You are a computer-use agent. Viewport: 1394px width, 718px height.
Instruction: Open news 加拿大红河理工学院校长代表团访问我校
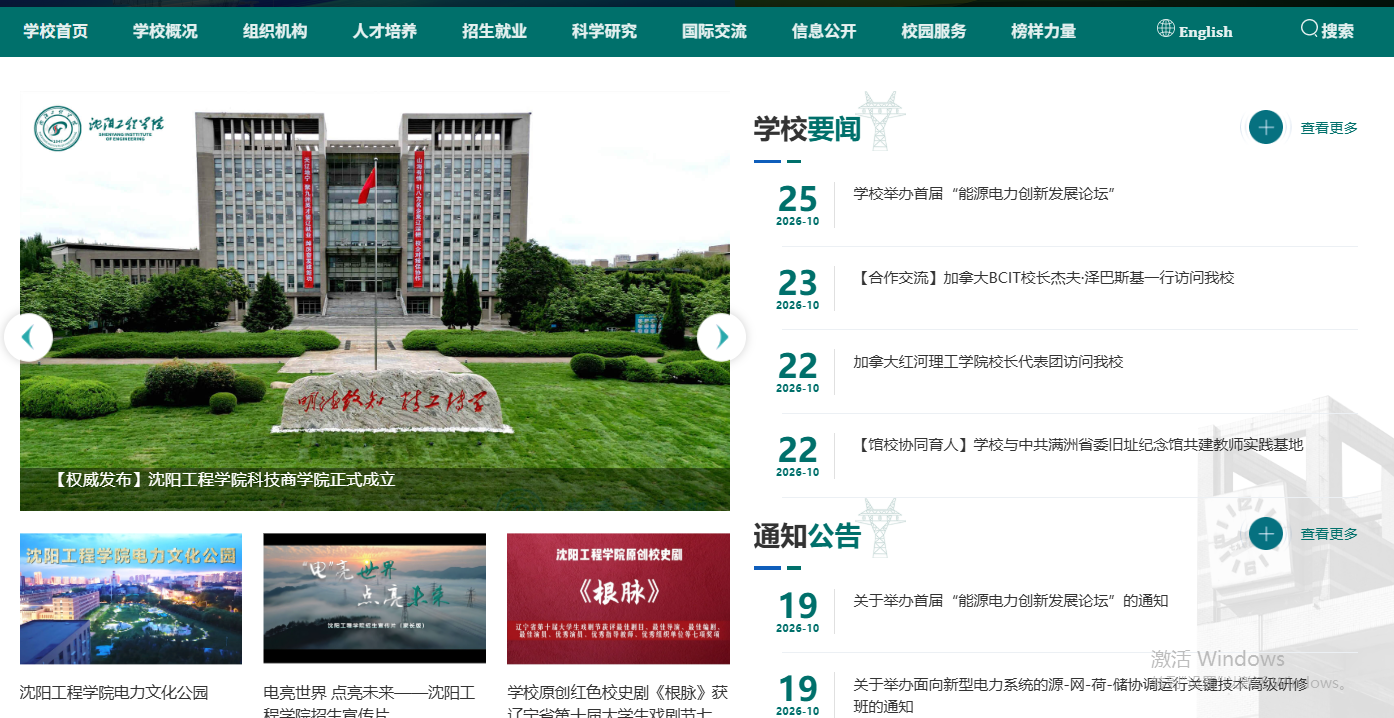click(988, 362)
